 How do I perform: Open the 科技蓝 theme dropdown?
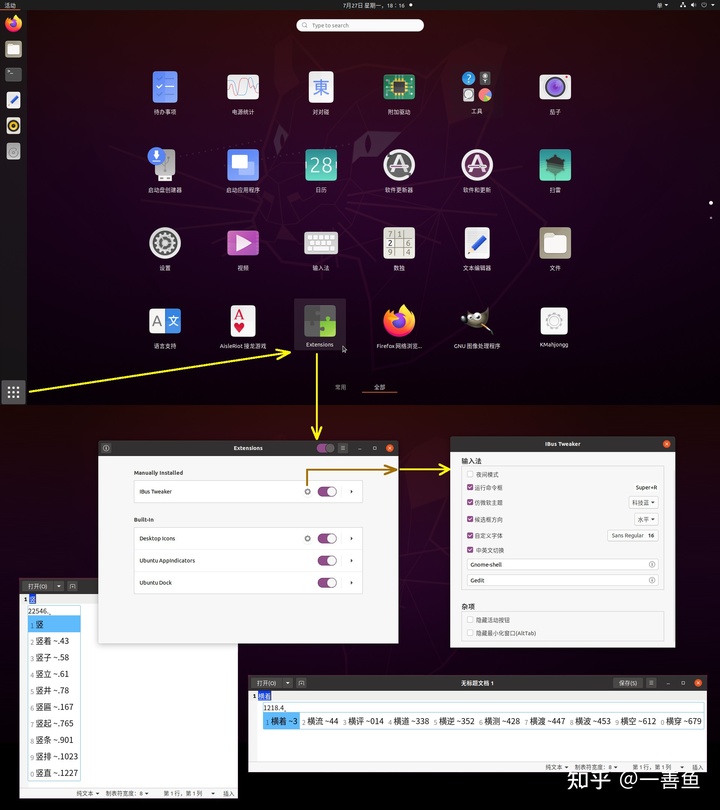(643, 503)
